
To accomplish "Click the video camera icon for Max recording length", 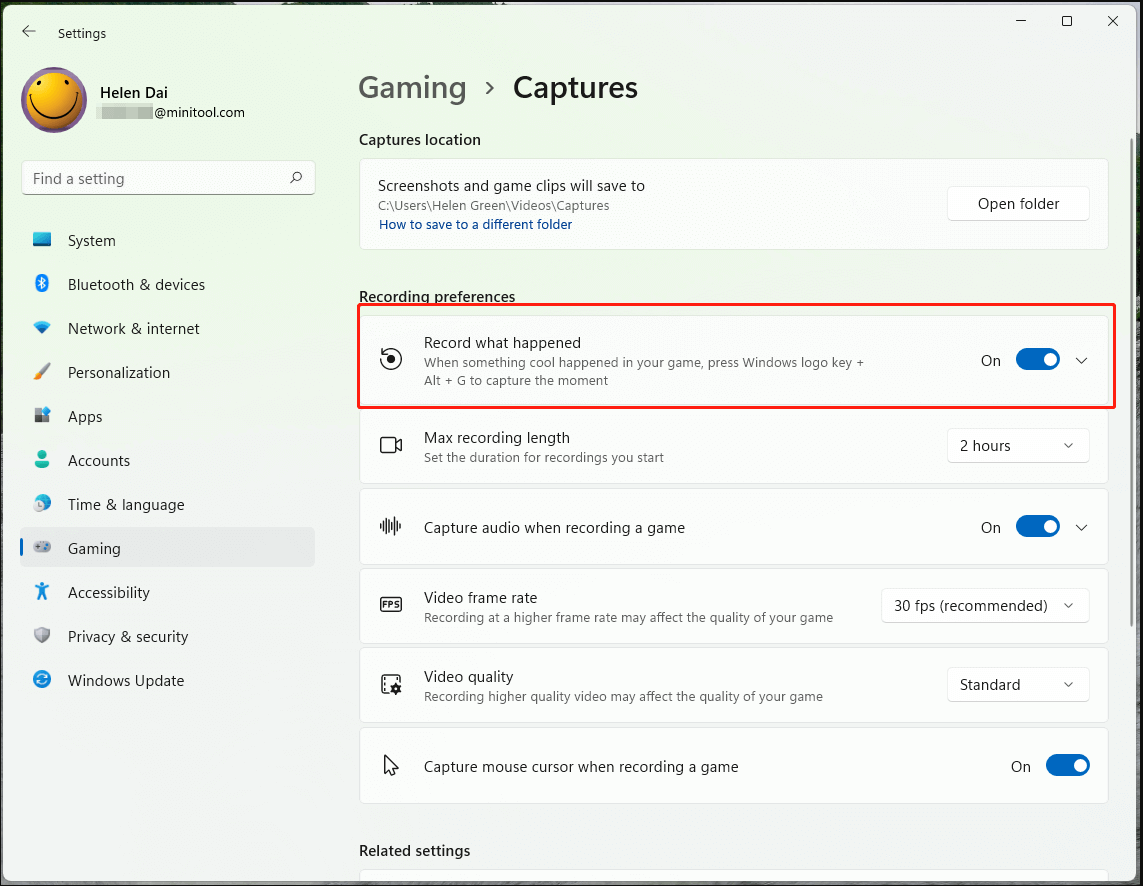I will 390,445.
